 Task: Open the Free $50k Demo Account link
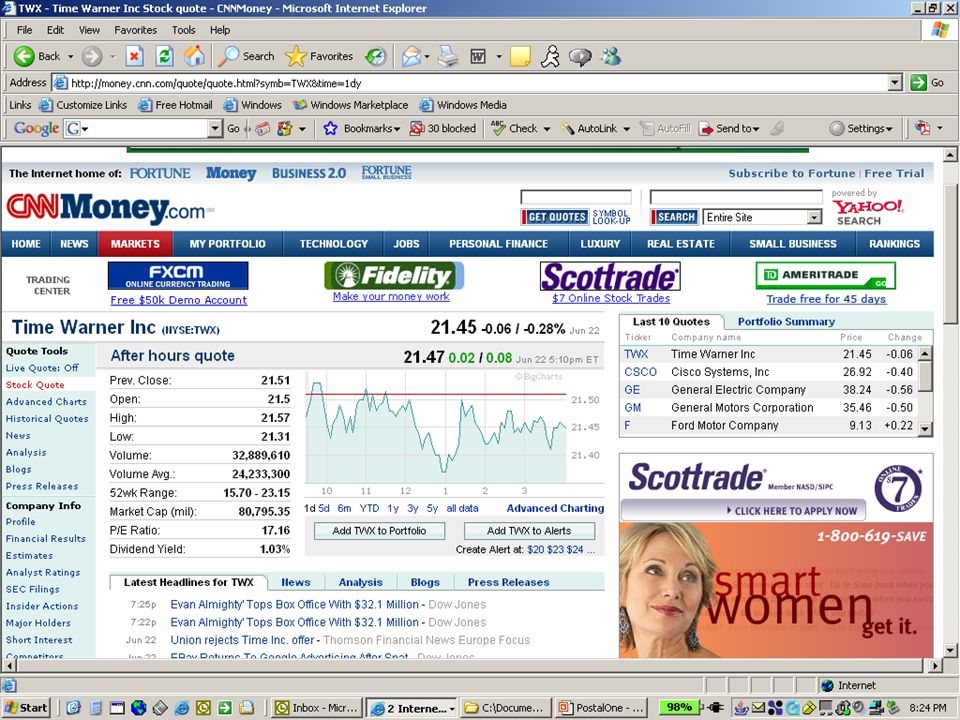coord(179,300)
